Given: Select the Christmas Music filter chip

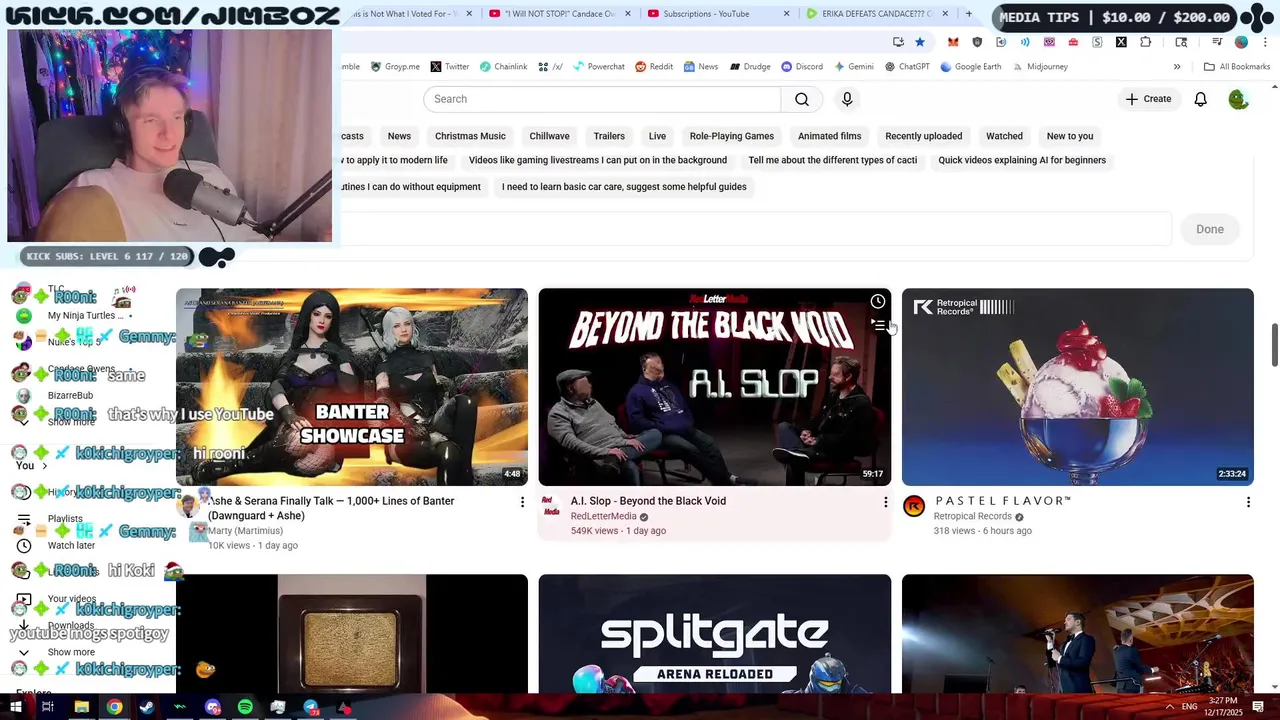Looking at the screenshot, I should pyautogui.click(x=470, y=136).
